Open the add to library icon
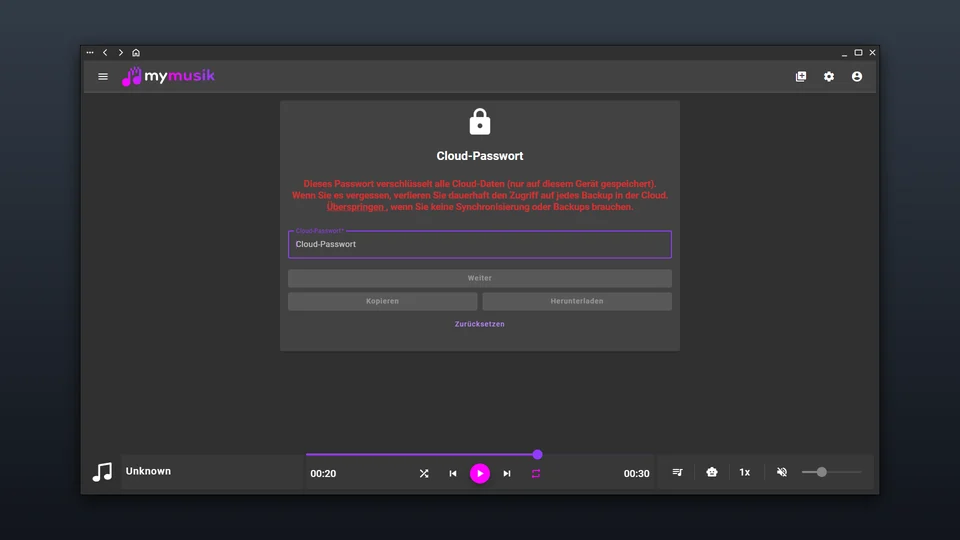 pyautogui.click(x=801, y=77)
